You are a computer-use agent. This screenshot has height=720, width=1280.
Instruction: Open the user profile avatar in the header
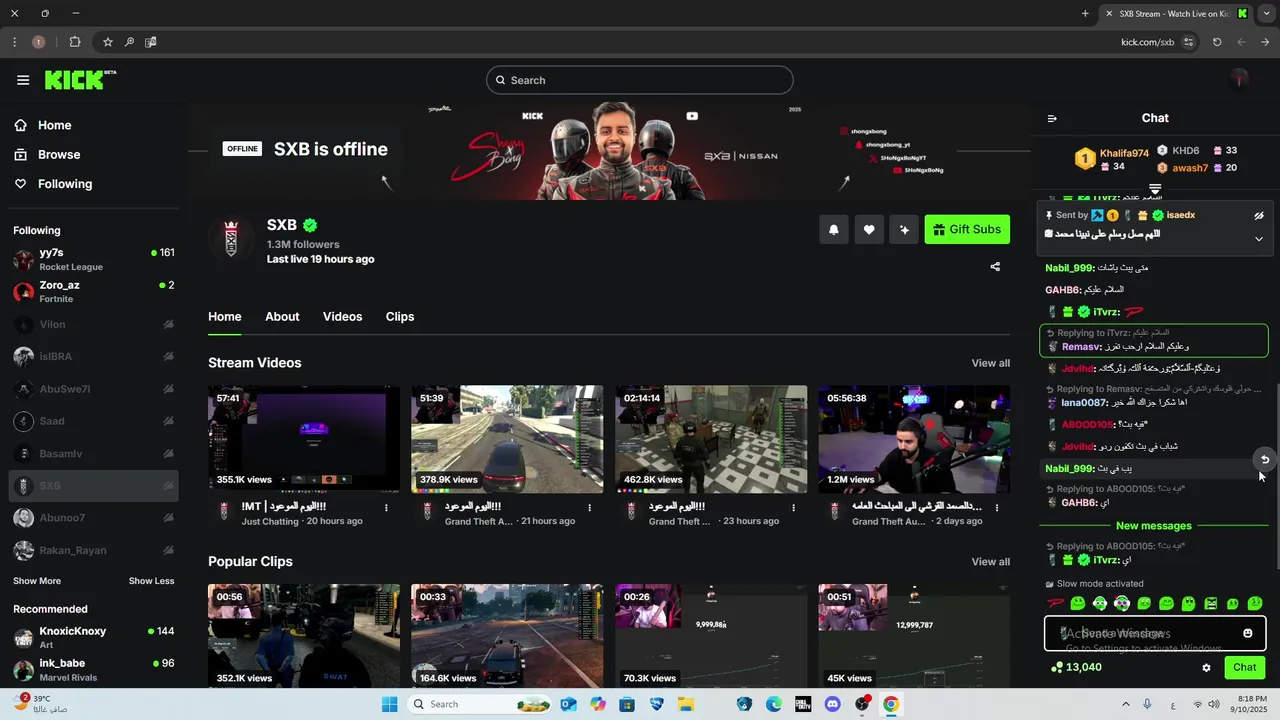(x=1240, y=79)
